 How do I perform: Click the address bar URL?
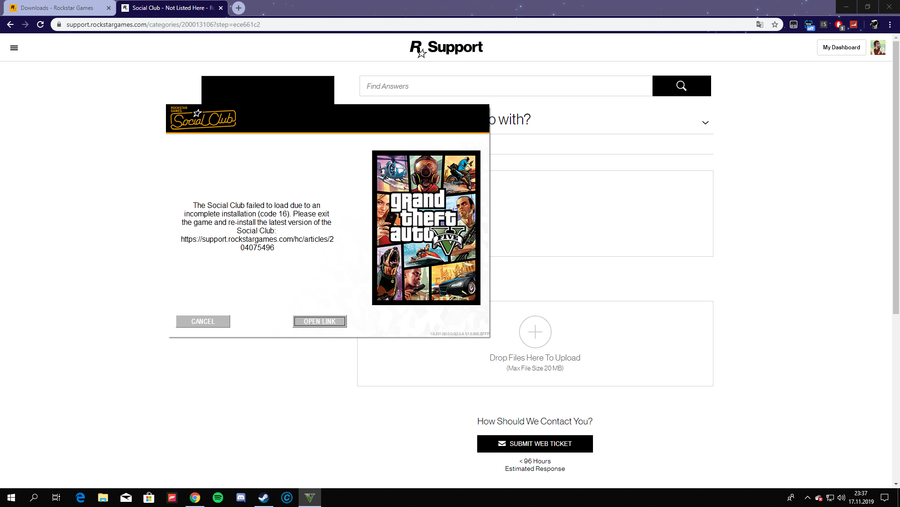point(163,25)
